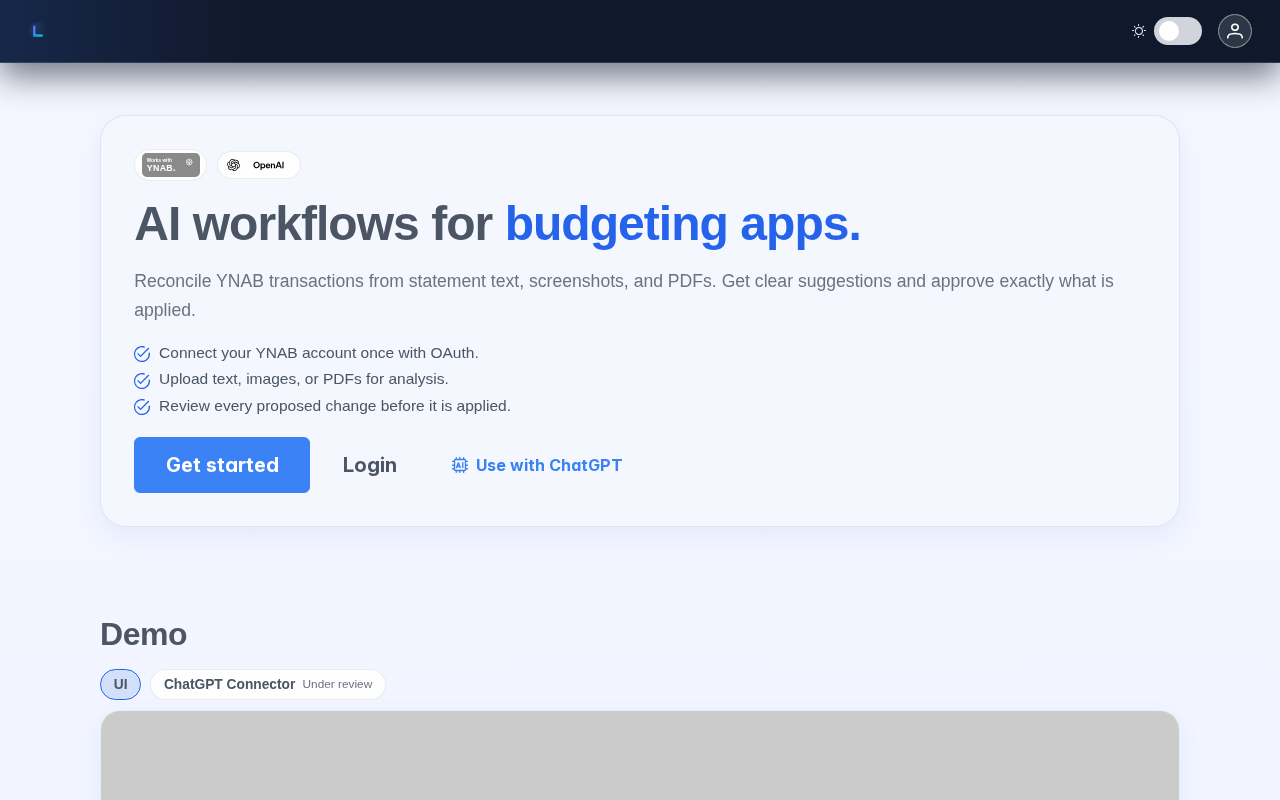Click the 'Reconcile YNAB transactions' description paragraph
The height and width of the screenshot is (800, 1280).
(624, 295)
